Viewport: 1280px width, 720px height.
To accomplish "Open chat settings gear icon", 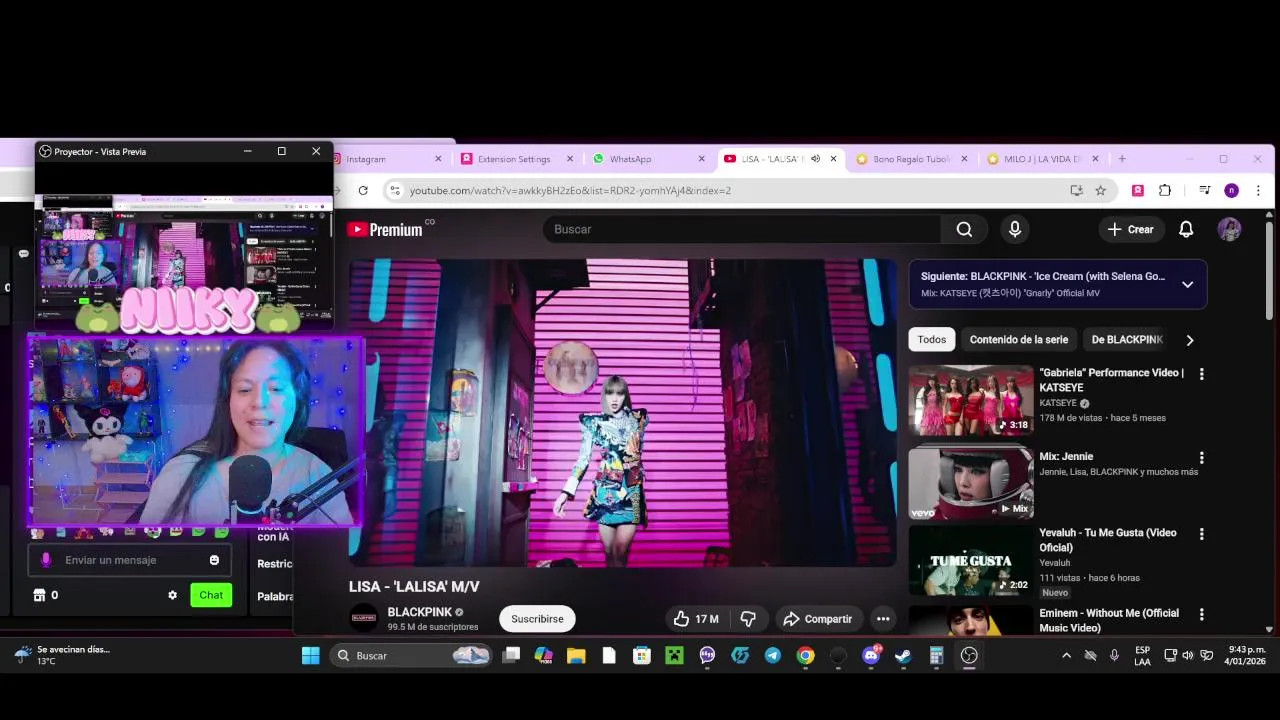I will [x=172, y=595].
